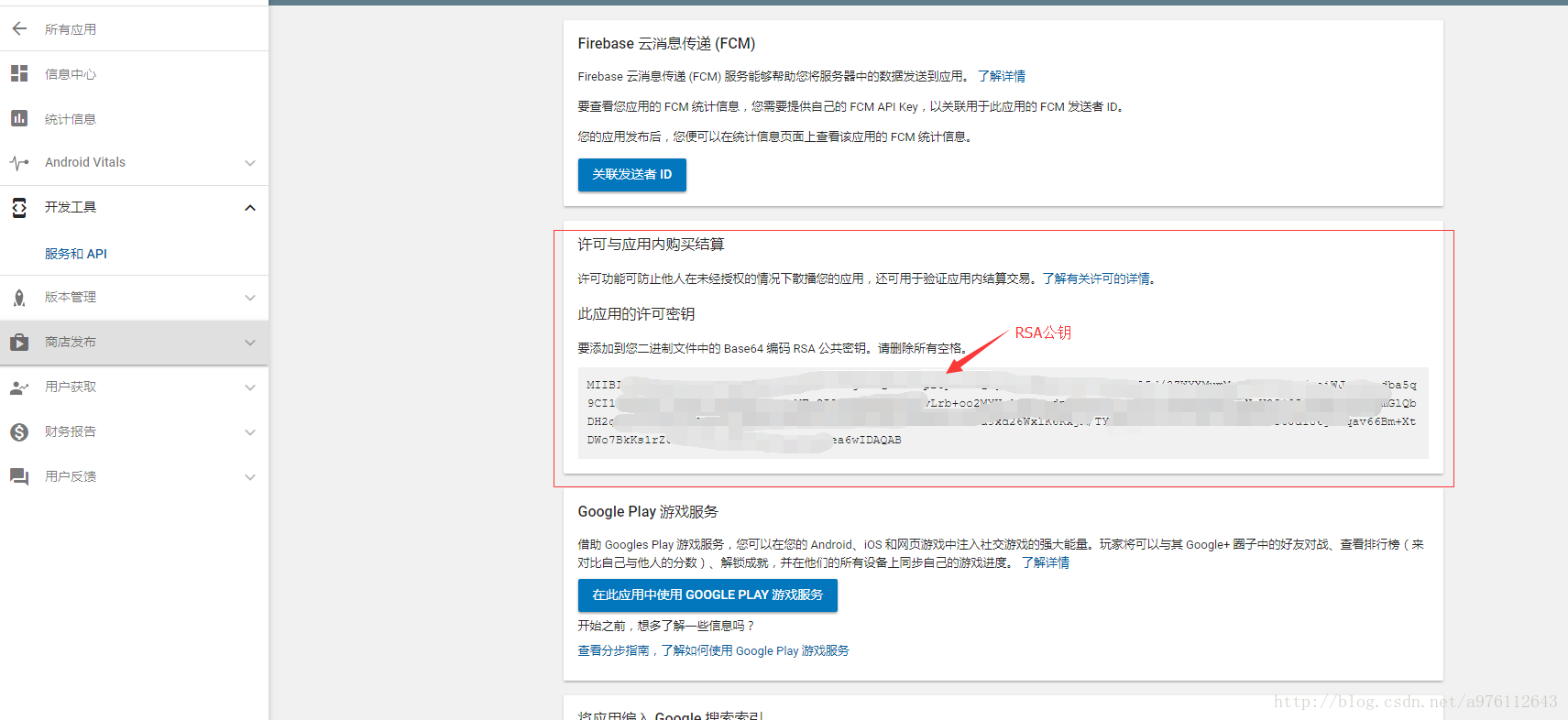Expand the 用户获取 chevron
The width and height of the screenshot is (1568, 720).
pyautogui.click(x=250, y=387)
